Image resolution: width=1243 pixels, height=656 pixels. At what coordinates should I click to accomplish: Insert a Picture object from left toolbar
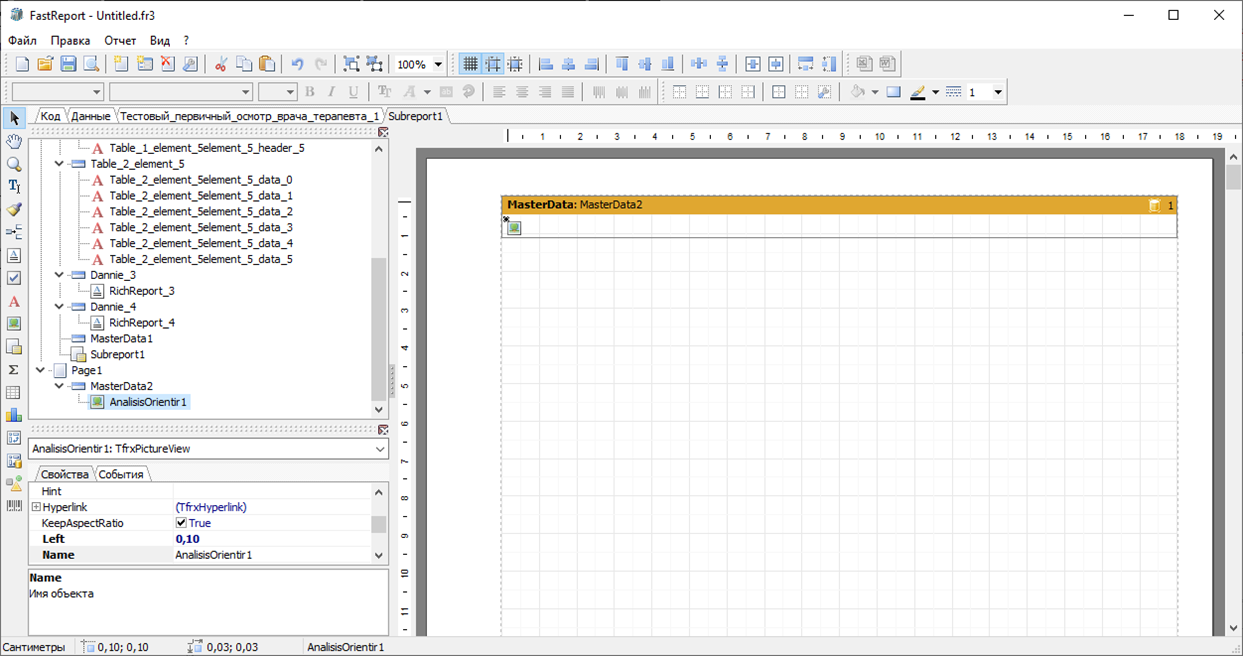click(14, 324)
